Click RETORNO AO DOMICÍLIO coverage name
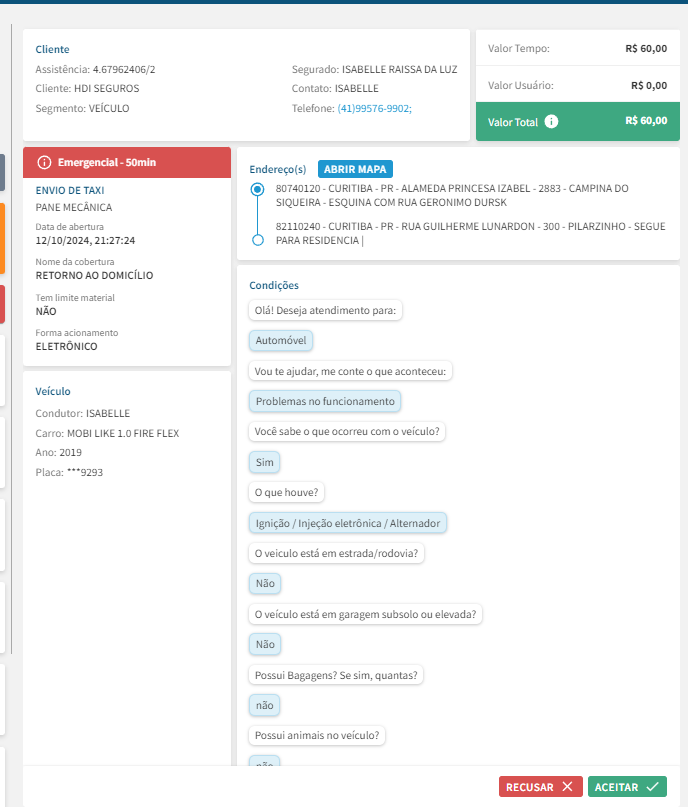The width and height of the screenshot is (688, 807). [94, 275]
